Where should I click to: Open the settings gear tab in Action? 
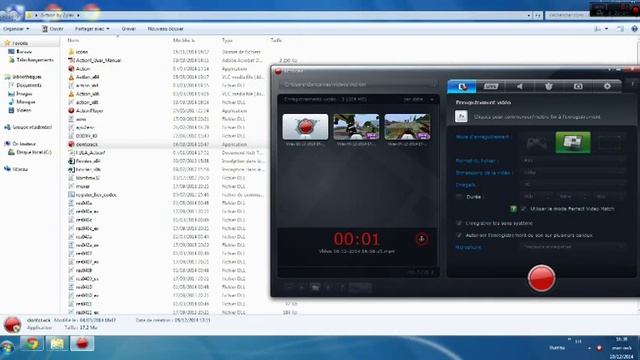tap(607, 87)
